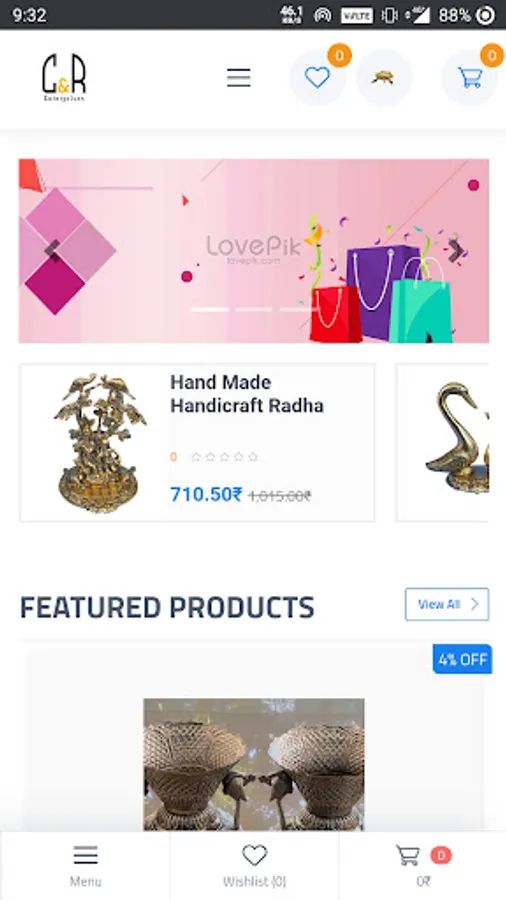Open the hamburger menu in the header
The width and height of the screenshot is (506, 900).
coord(239,77)
